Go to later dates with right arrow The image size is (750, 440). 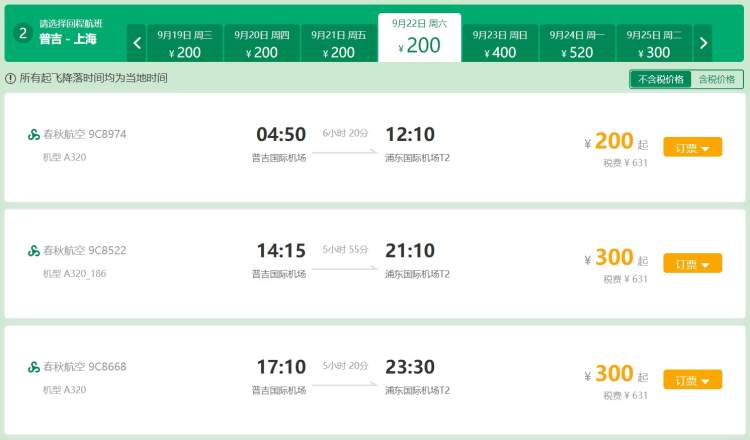click(x=703, y=43)
